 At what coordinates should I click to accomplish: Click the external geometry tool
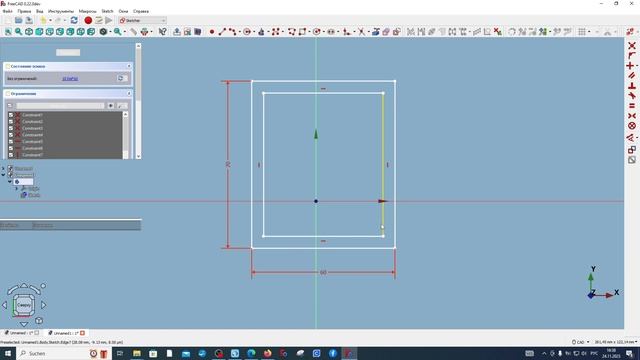376,31
